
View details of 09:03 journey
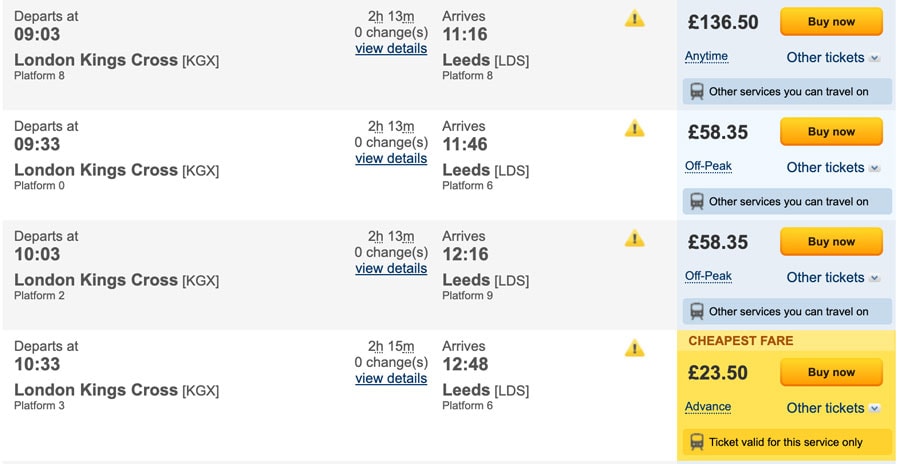tap(391, 48)
